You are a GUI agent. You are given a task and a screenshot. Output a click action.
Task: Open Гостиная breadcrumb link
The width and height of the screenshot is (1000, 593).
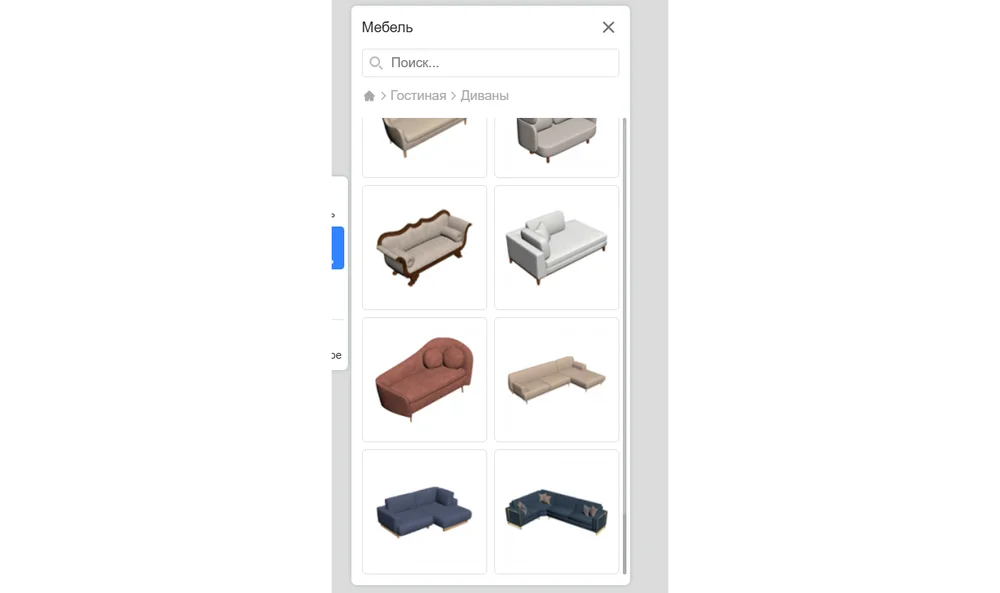pyautogui.click(x=418, y=96)
